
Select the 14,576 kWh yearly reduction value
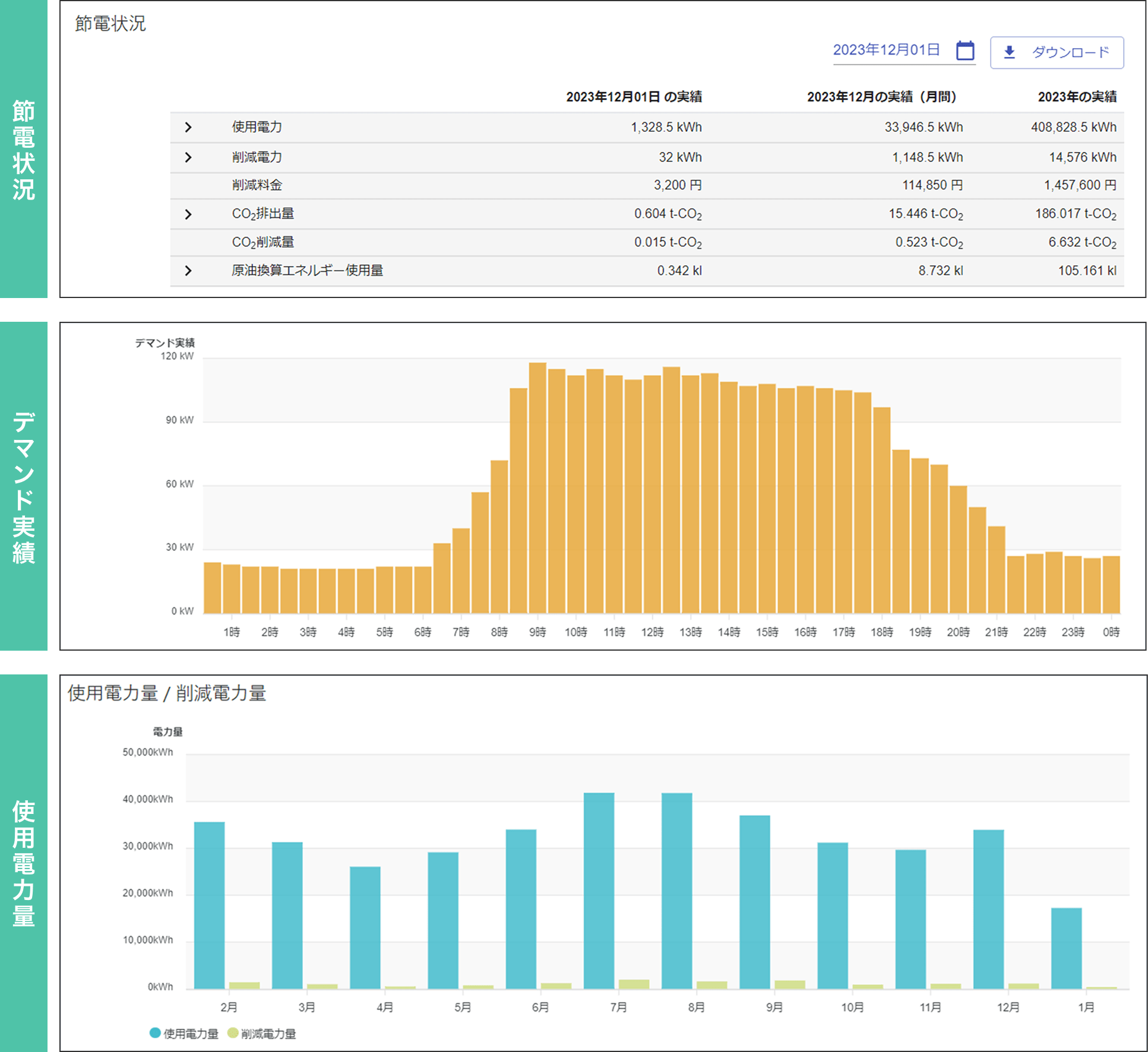(x=1082, y=157)
